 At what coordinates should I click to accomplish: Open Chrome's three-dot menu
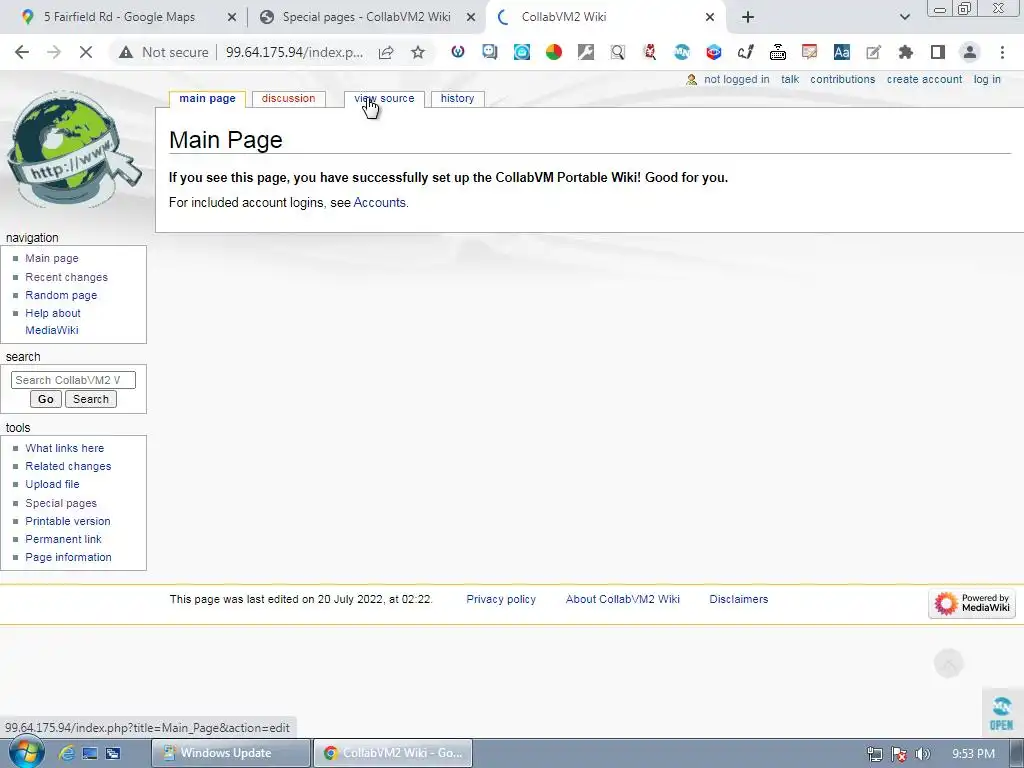pyautogui.click(x=1002, y=52)
